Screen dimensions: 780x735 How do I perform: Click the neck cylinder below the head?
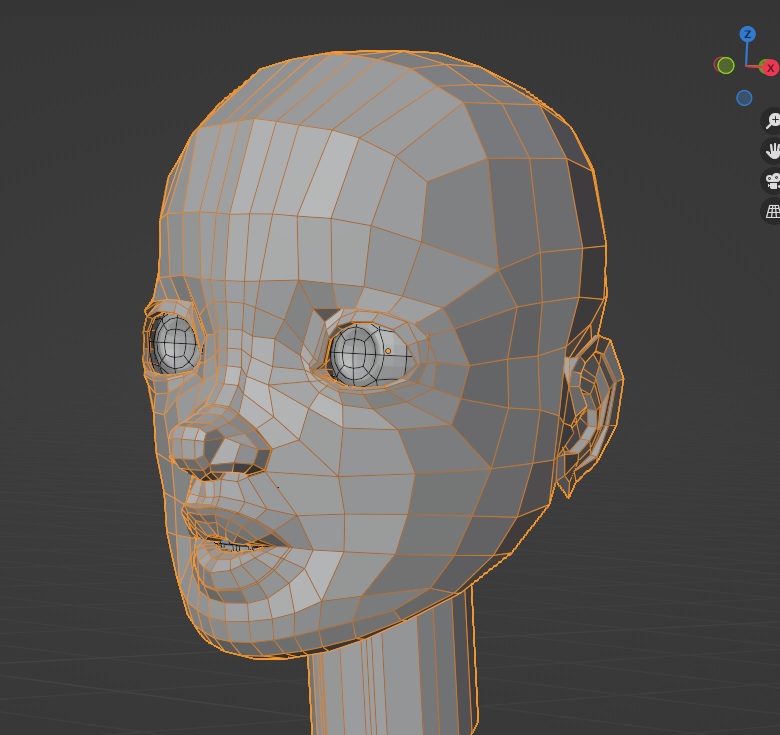(x=390, y=680)
